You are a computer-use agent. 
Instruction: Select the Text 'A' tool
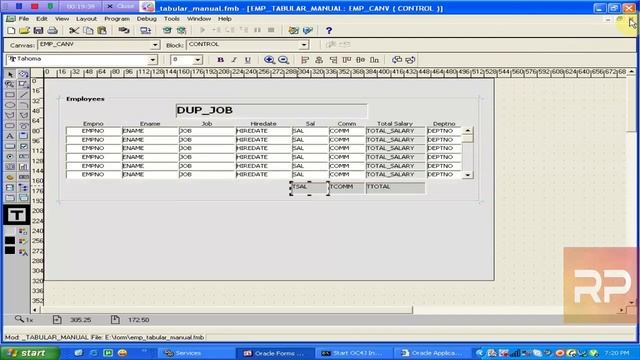tap(10, 136)
